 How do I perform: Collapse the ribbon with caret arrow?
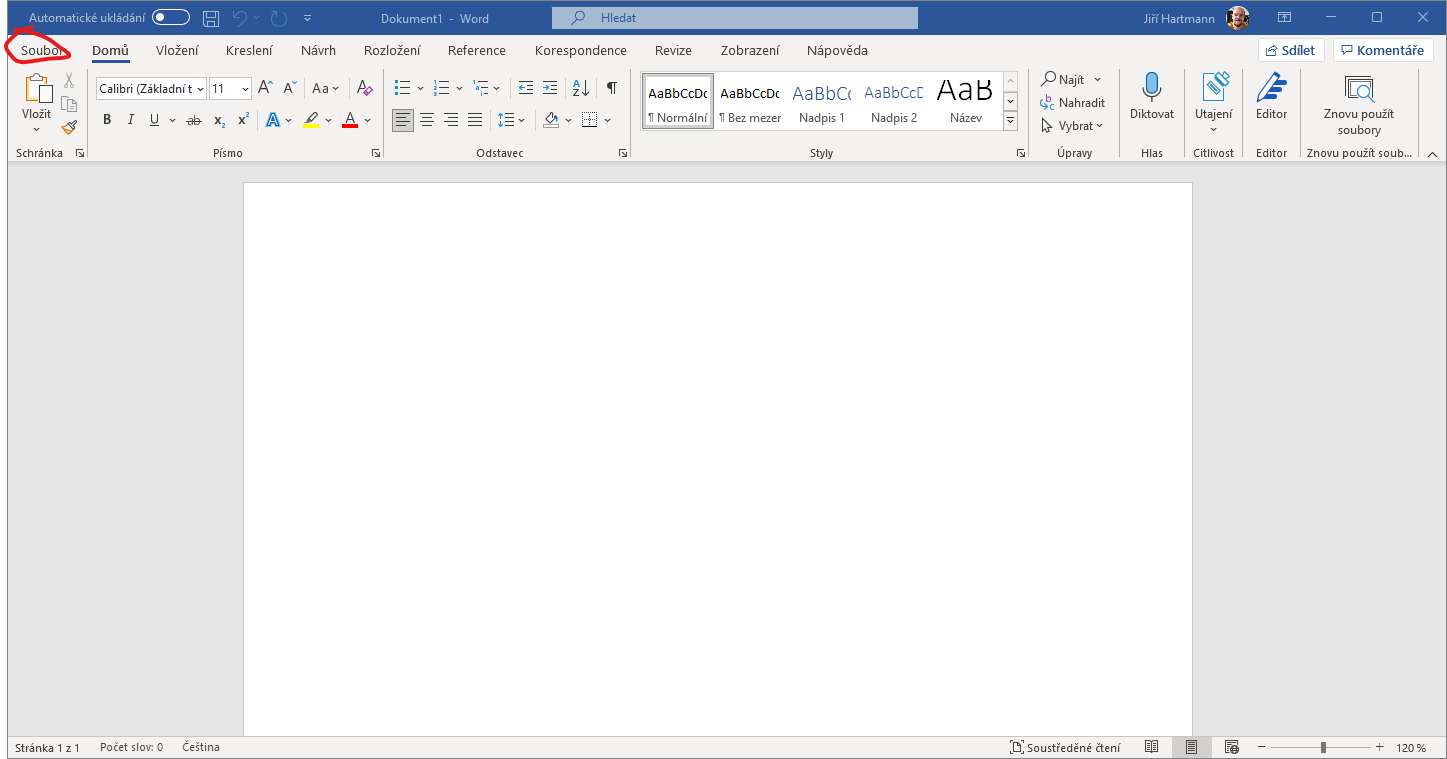point(1431,154)
